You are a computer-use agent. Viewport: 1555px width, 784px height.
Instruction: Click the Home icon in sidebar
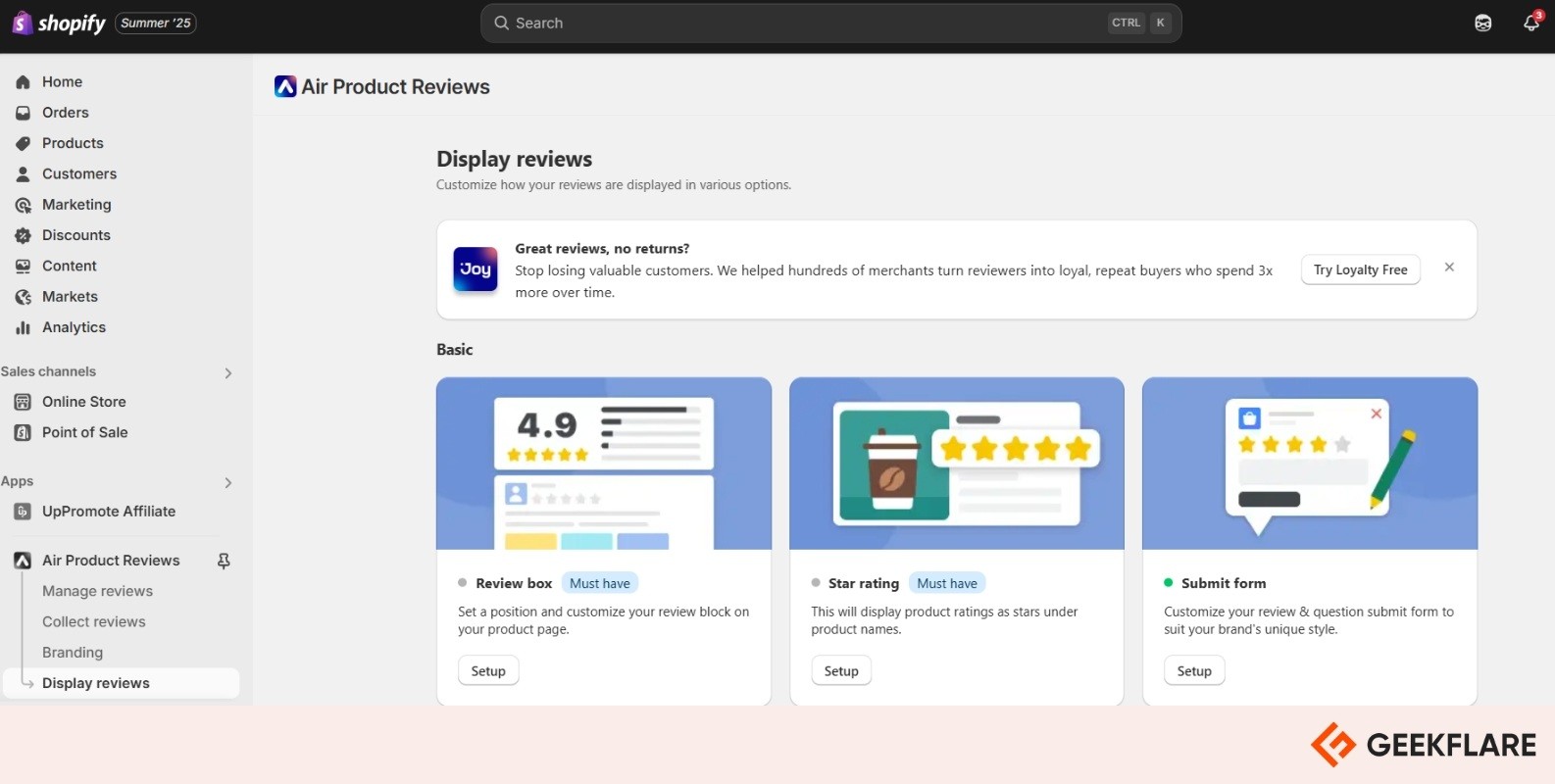tap(23, 82)
